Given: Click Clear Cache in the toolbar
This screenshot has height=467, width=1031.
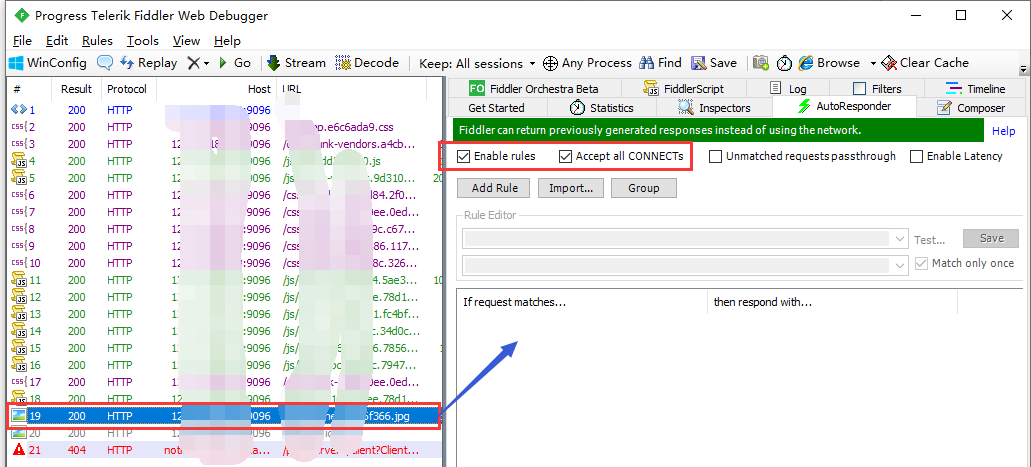Looking at the screenshot, I should 924,63.
